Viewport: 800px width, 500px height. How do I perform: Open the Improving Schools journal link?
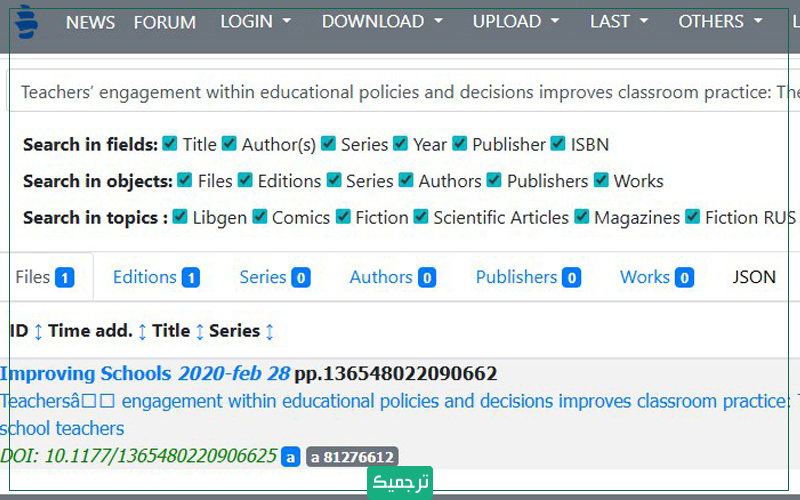[86, 374]
